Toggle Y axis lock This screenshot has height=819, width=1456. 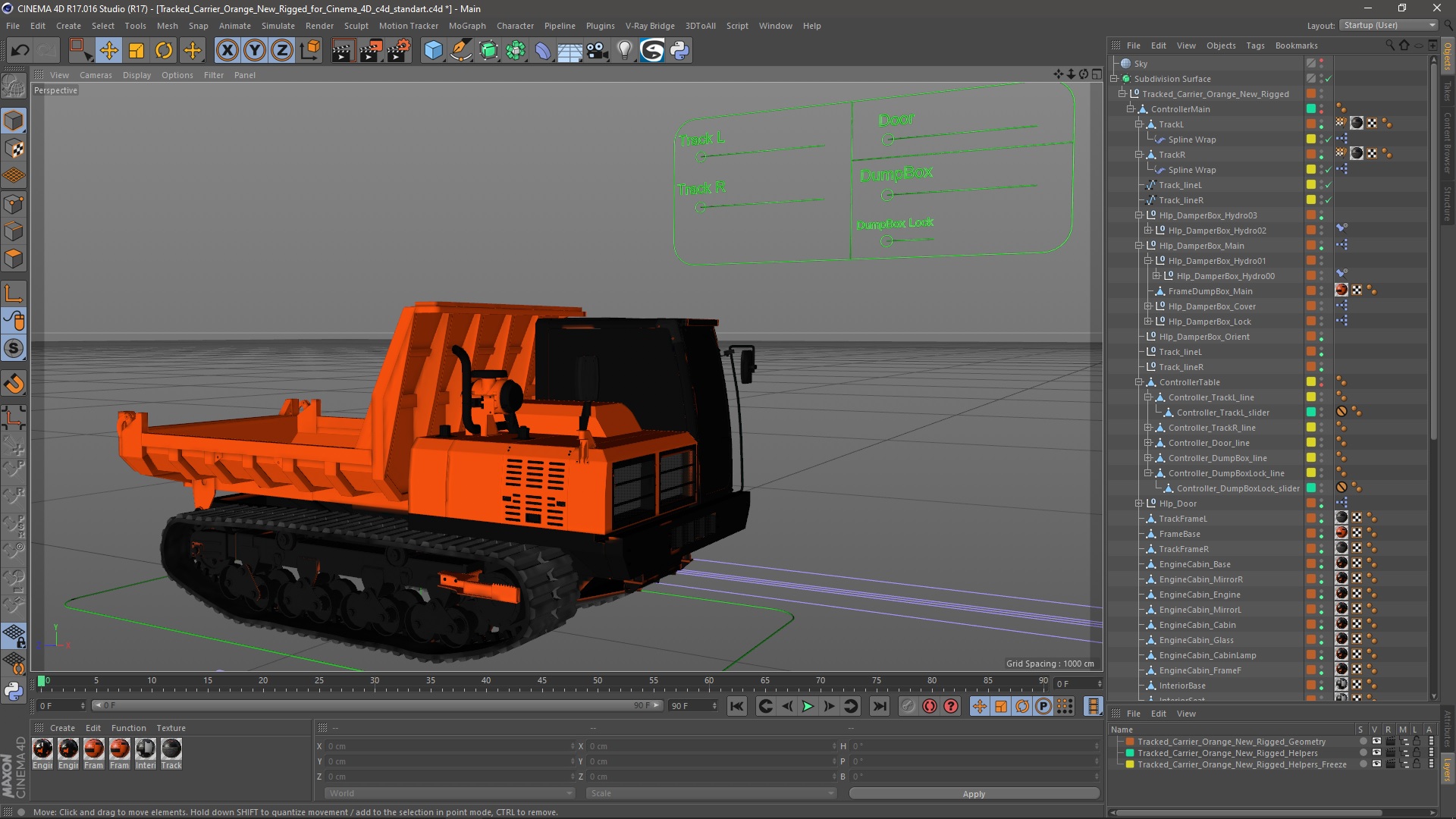click(255, 51)
